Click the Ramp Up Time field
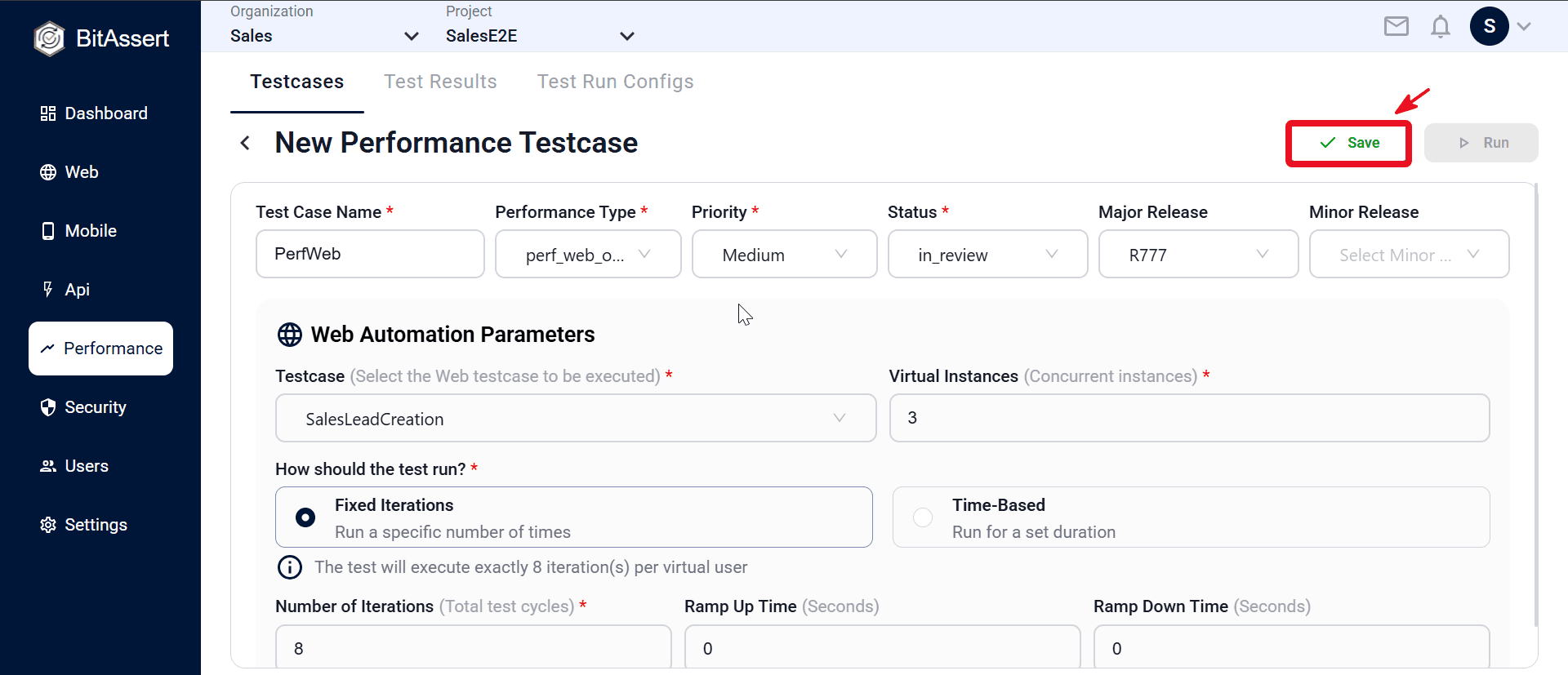This screenshot has width=1568, height=675. coord(882,648)
